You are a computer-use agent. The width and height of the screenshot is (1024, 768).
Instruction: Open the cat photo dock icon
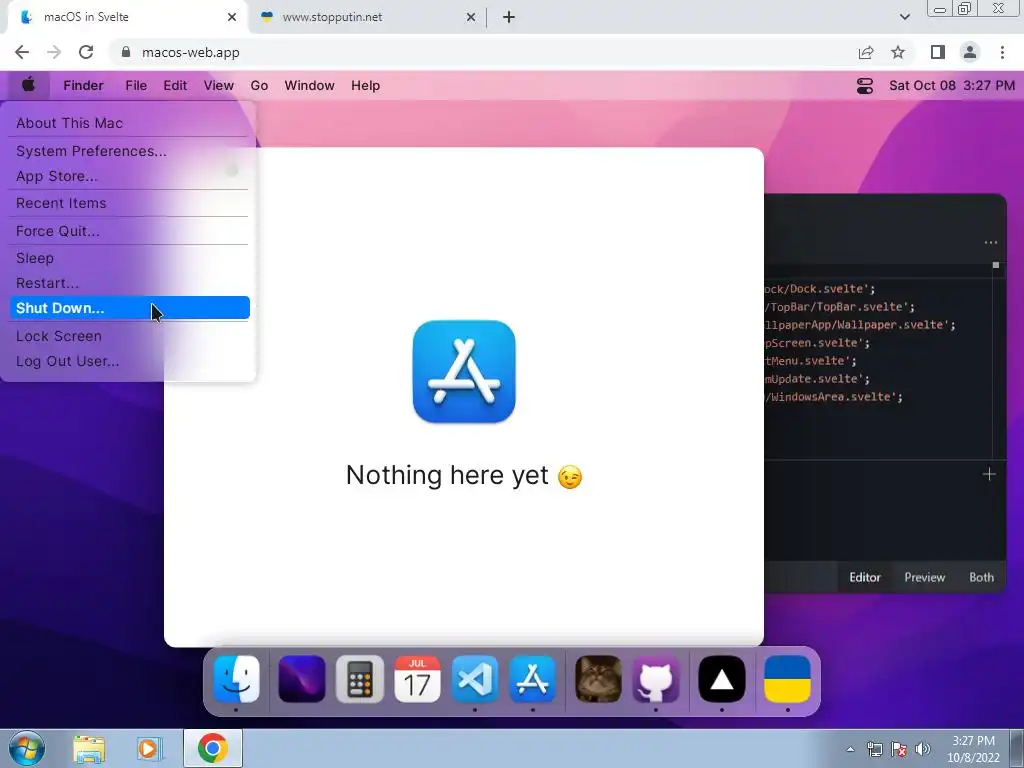click(598, 679)
